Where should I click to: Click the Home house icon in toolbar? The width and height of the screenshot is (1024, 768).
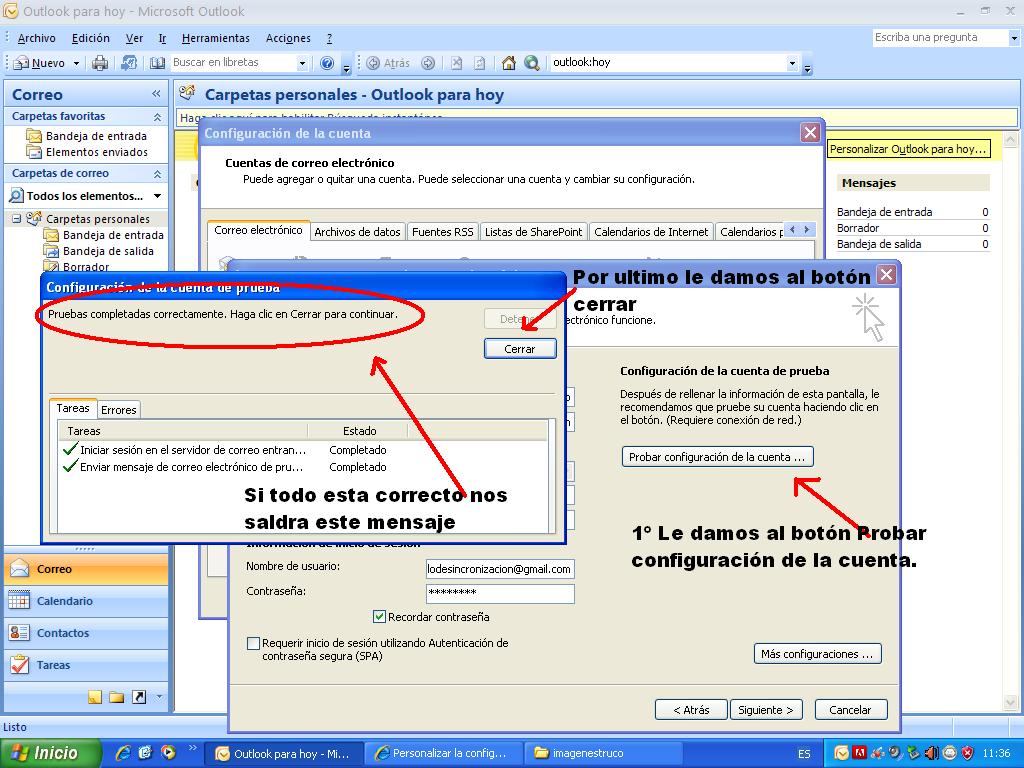click(x=509, y=63)
